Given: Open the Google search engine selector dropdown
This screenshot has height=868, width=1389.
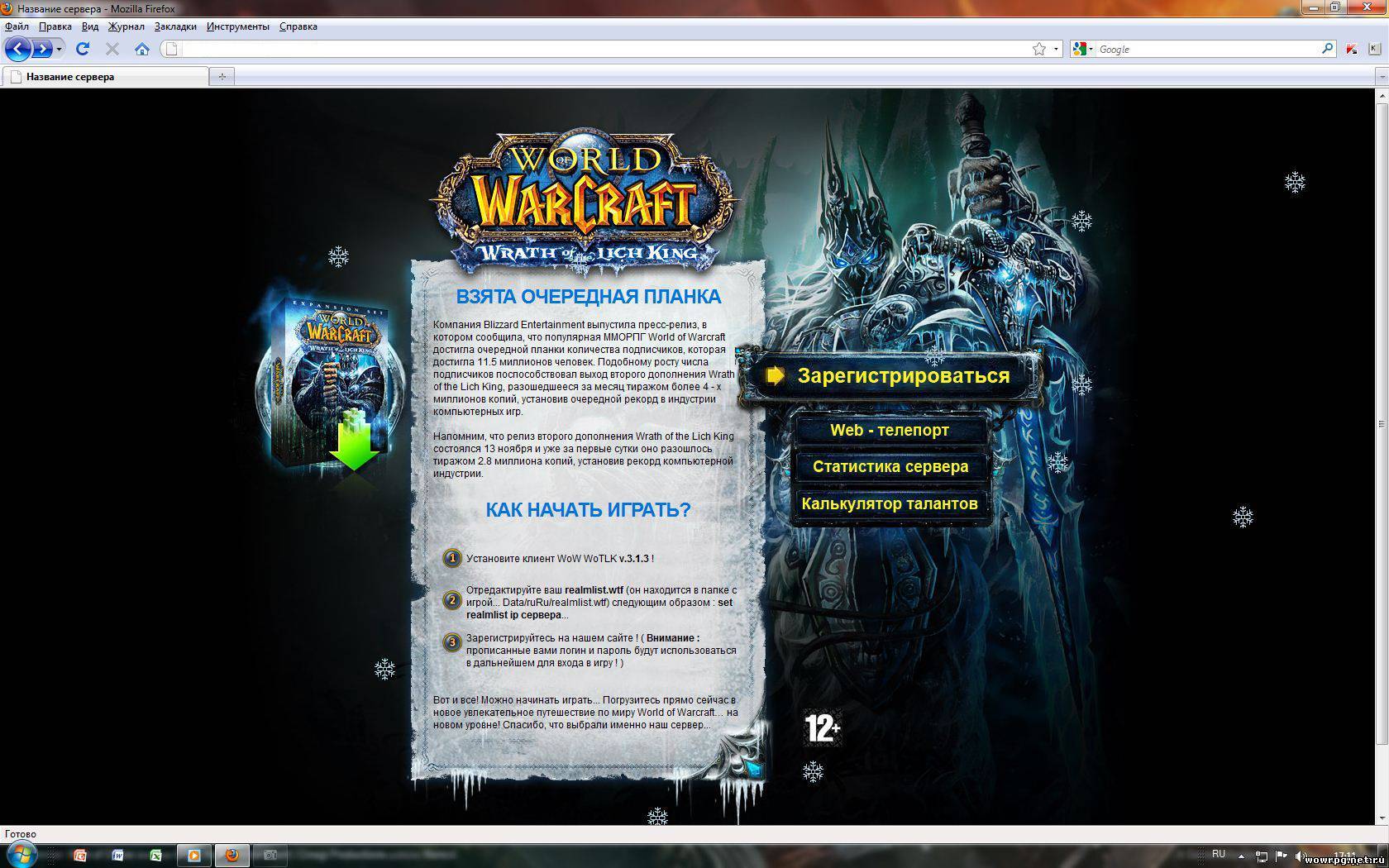Looking at the screenshot, I should pos(1082,49).
